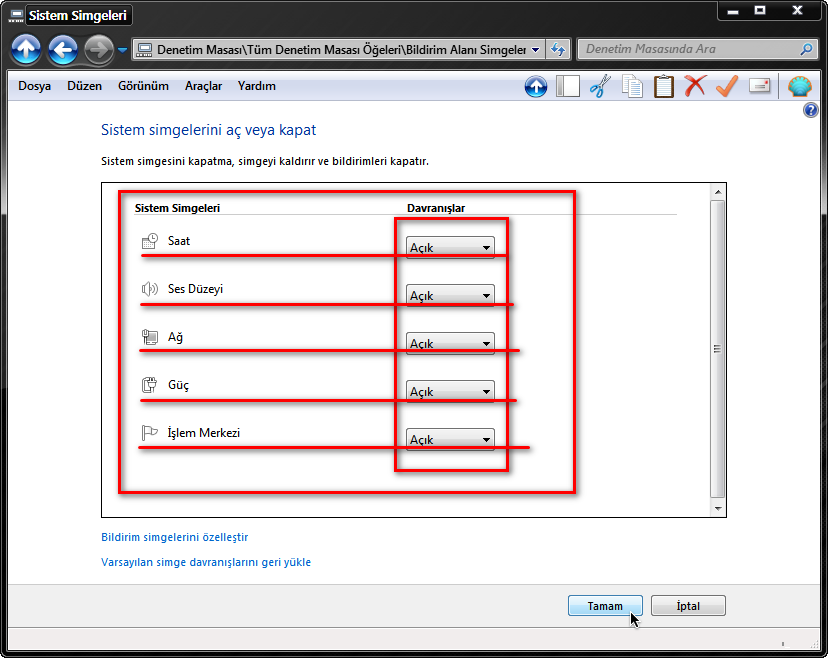Click the vertical scrollbar thumb

click(718, 349)
